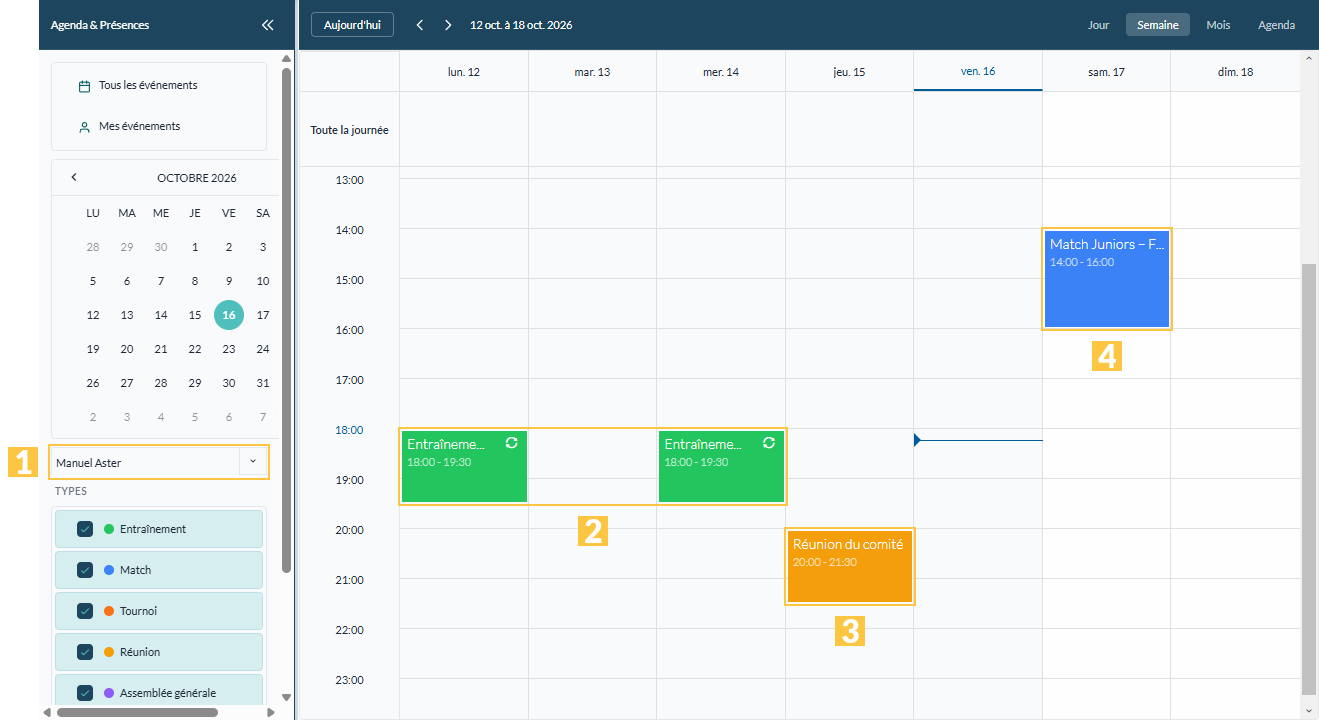Screen dimensions: 1319x720
Task: Uncheck the Entraînement type filter
Action: (x=85, y=529)
